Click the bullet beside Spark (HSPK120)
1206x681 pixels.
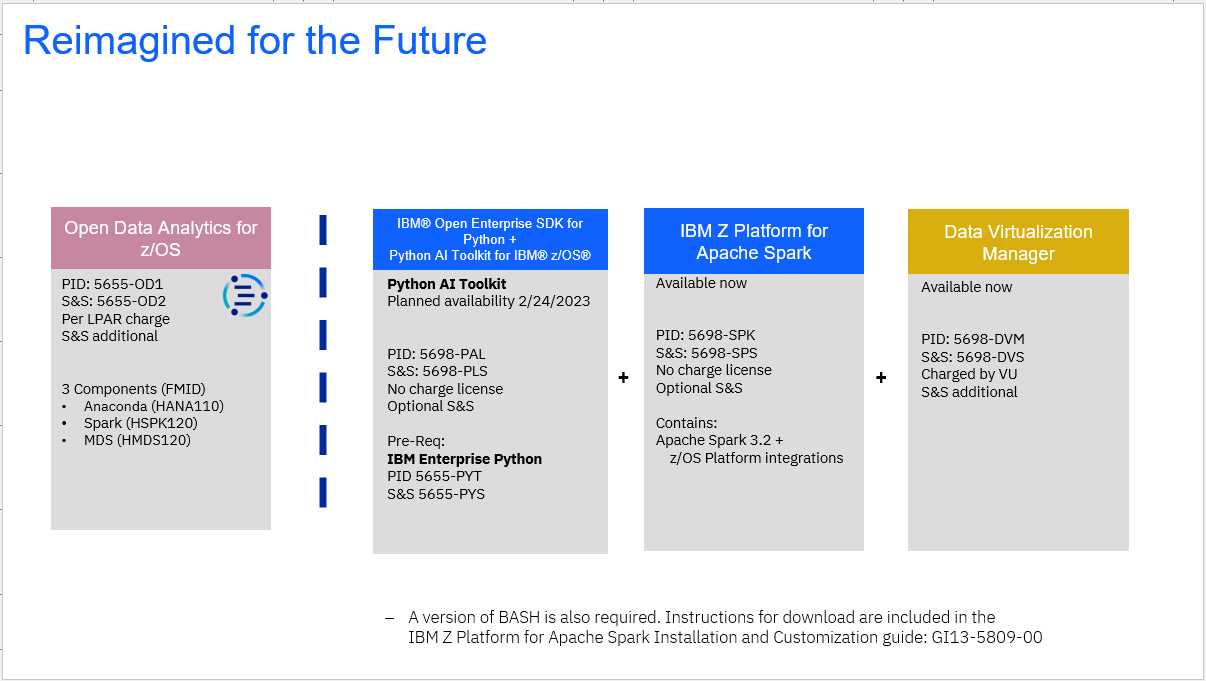(64, 424)
